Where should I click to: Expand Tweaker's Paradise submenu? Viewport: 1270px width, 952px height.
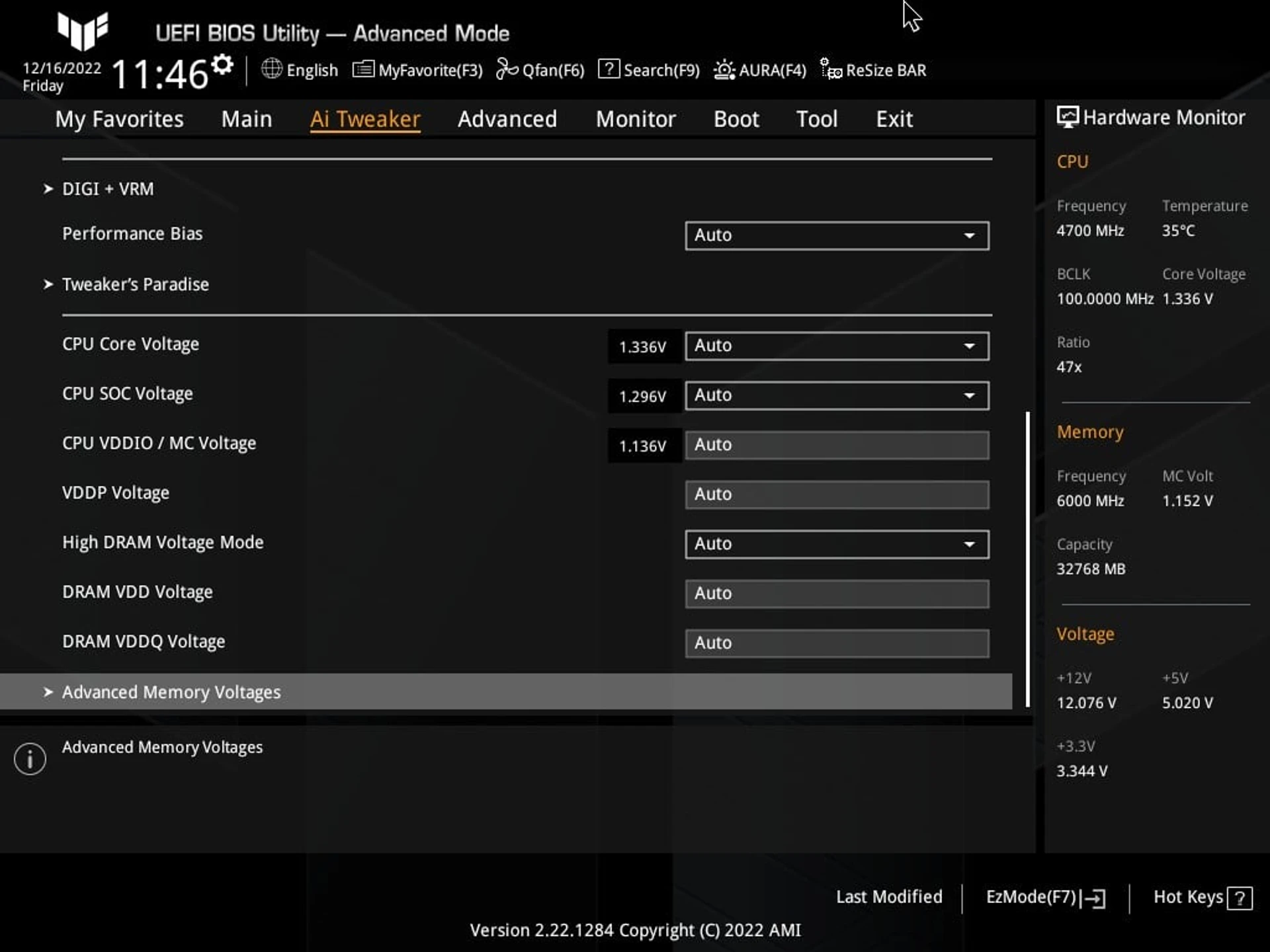tap(136, 284)
